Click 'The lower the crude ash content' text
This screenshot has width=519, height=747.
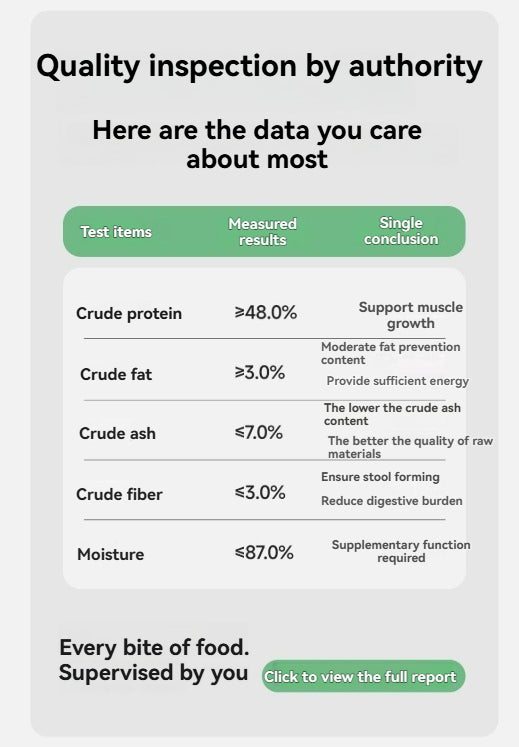(392, 414)
